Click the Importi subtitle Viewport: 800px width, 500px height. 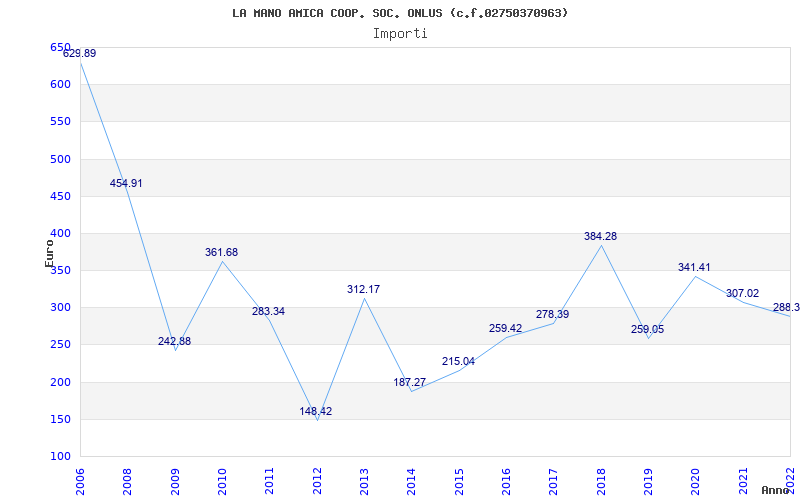pos(400,34)
